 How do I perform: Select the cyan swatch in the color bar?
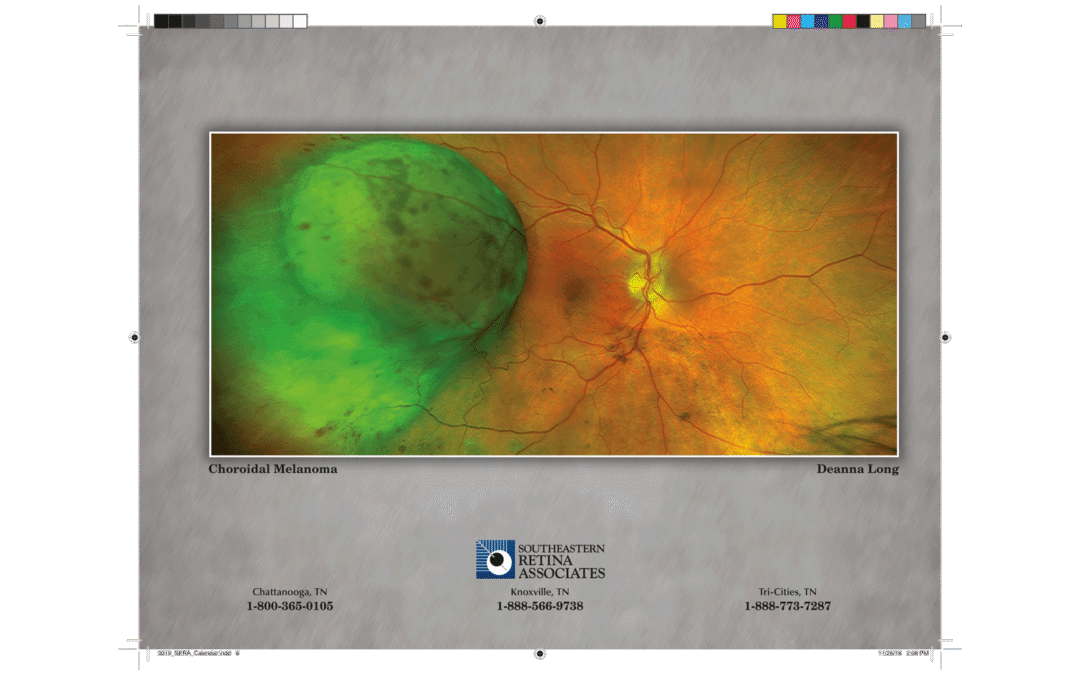coord(808,21)
